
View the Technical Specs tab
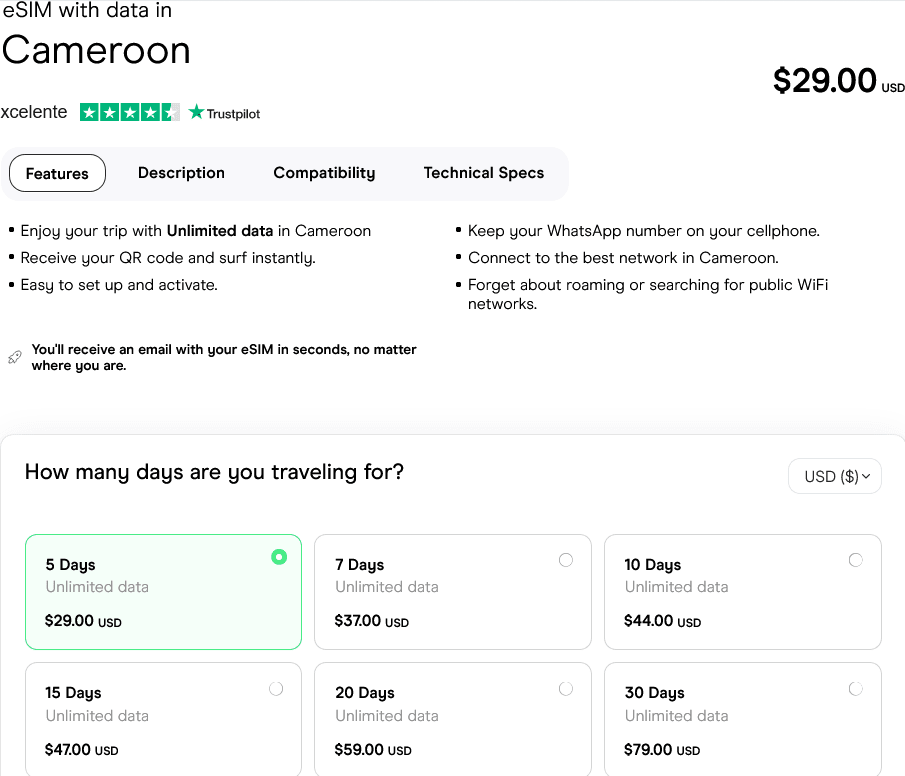coord(483,173)
